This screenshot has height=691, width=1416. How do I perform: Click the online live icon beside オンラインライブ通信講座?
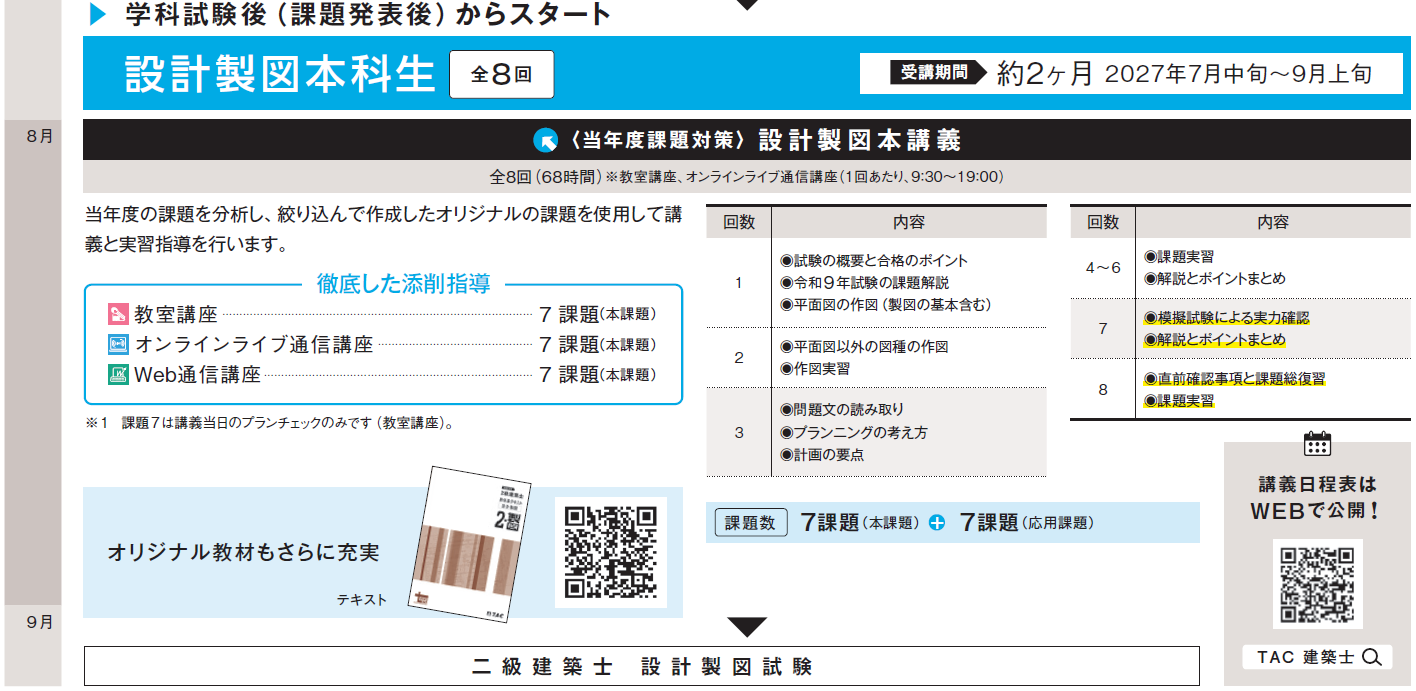coord(117,345)
